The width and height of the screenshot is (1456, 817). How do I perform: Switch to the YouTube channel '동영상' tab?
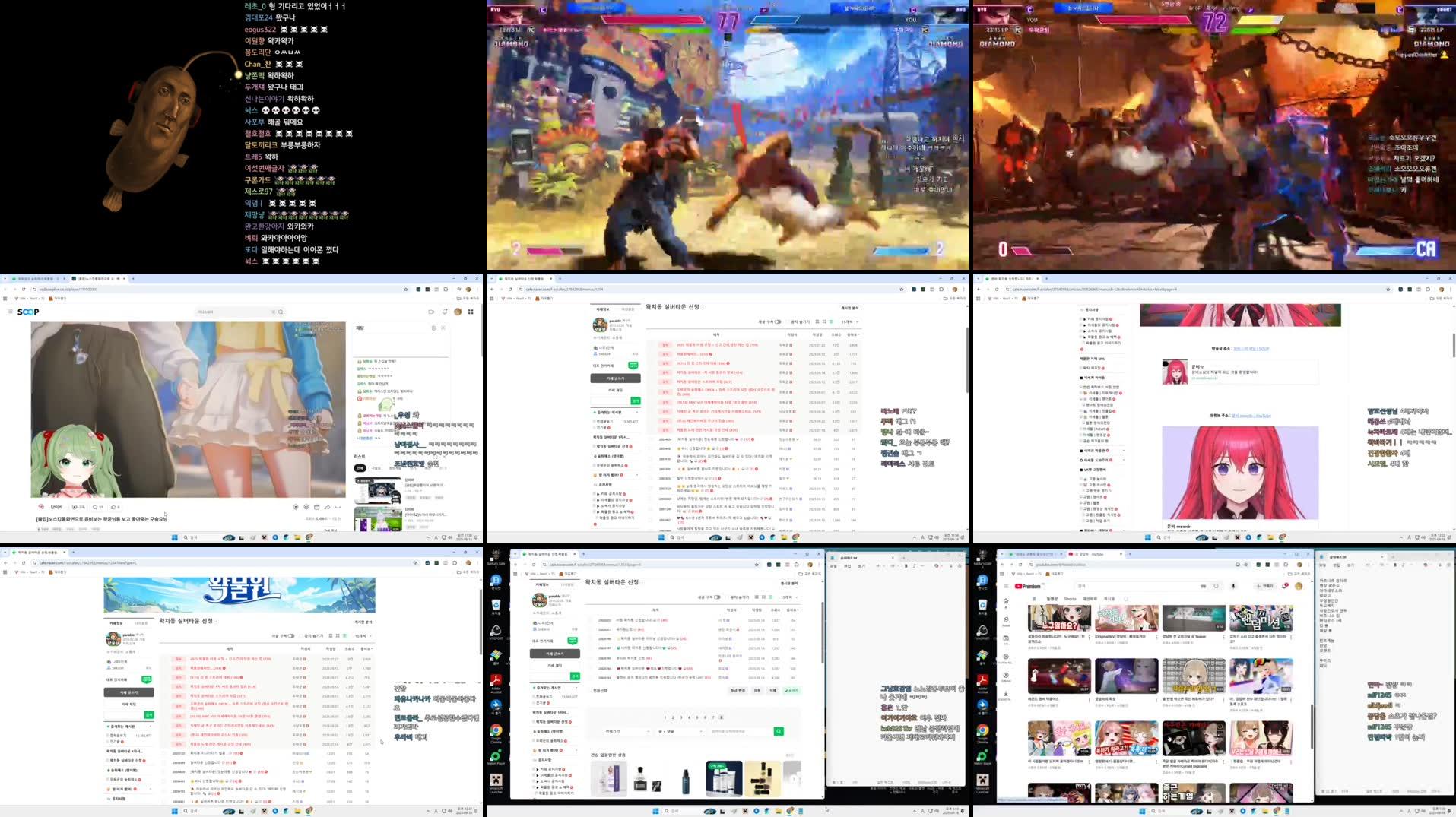(x=1052, y=599)
